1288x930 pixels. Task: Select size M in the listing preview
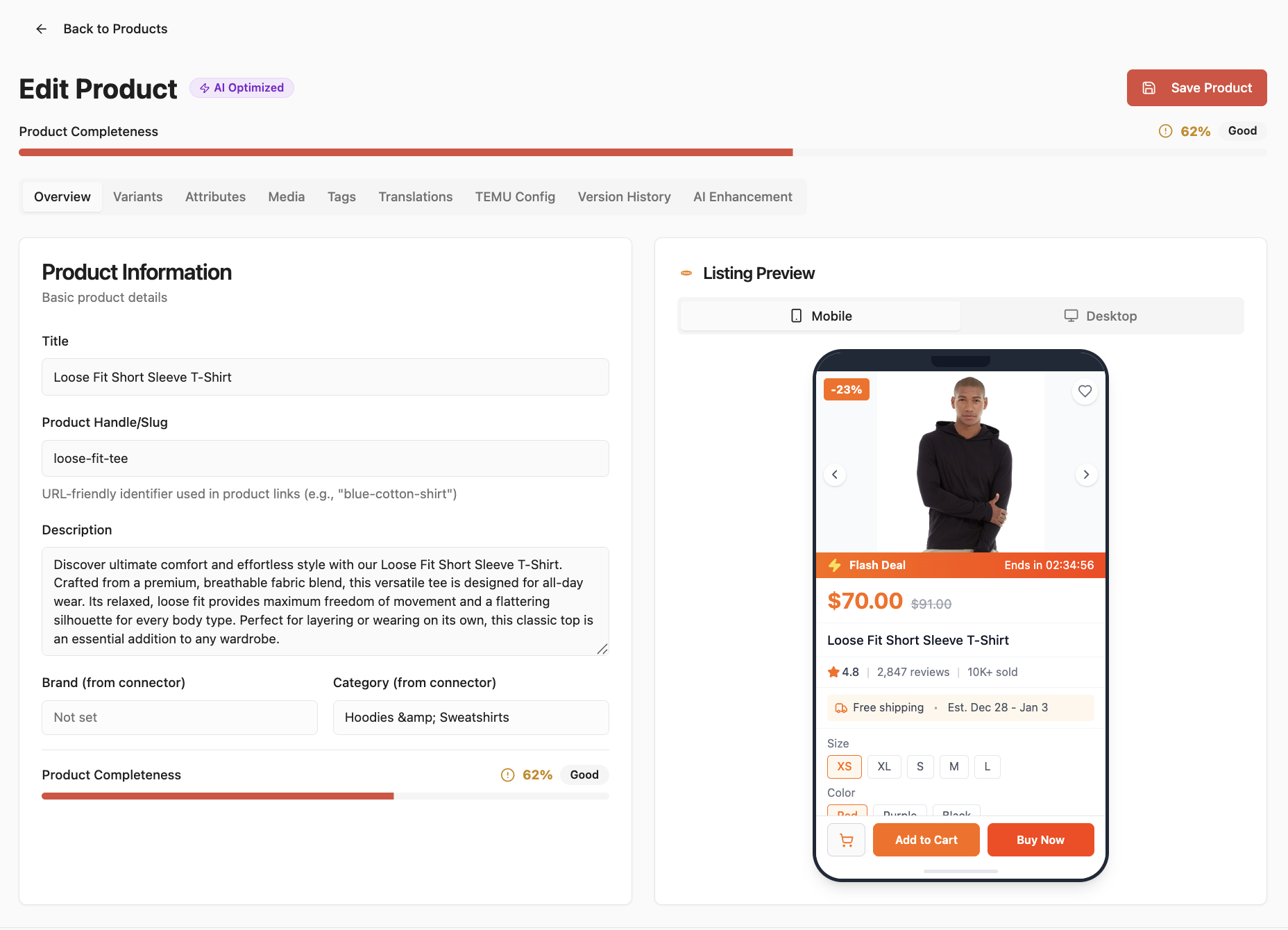954,766
